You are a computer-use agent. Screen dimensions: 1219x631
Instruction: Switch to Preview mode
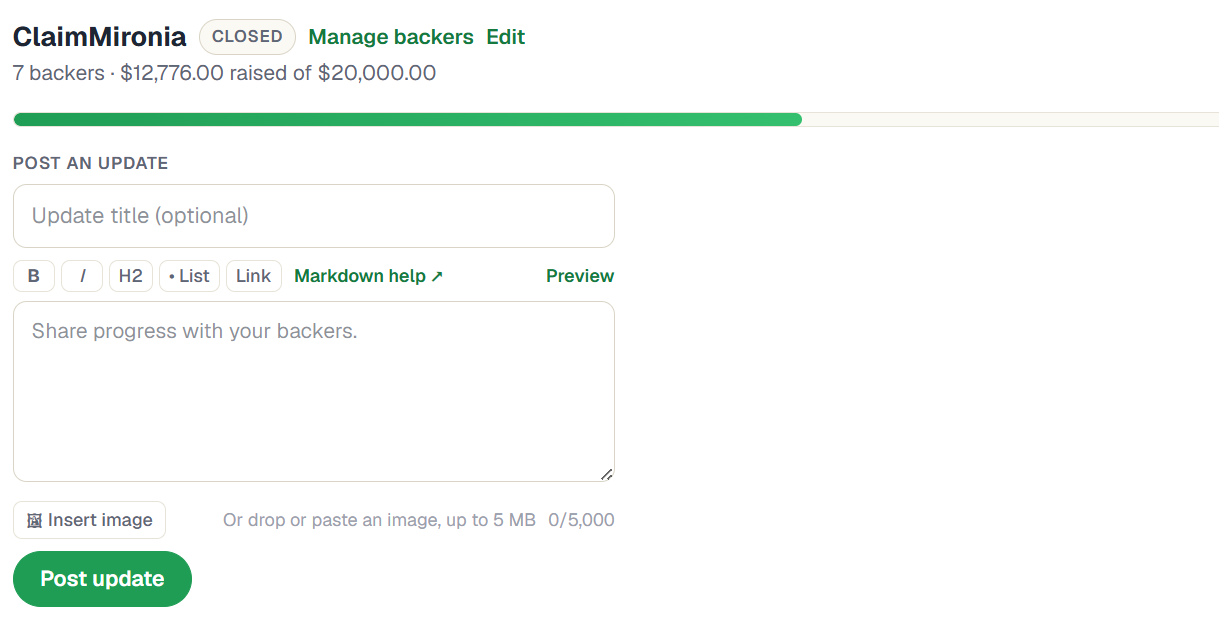[x=580, y=276]
